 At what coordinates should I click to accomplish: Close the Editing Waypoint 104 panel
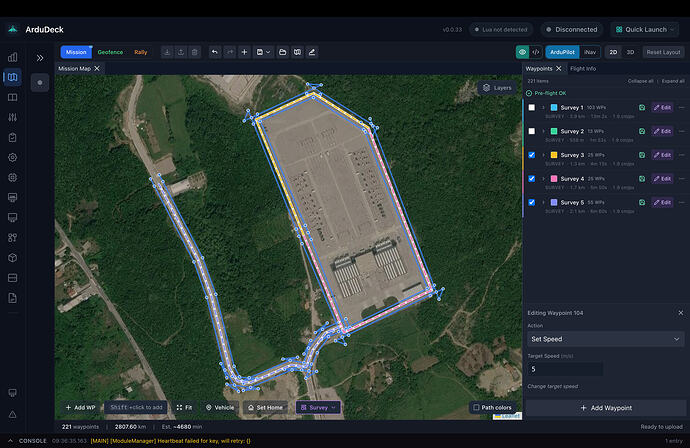[x=681, y=313]
